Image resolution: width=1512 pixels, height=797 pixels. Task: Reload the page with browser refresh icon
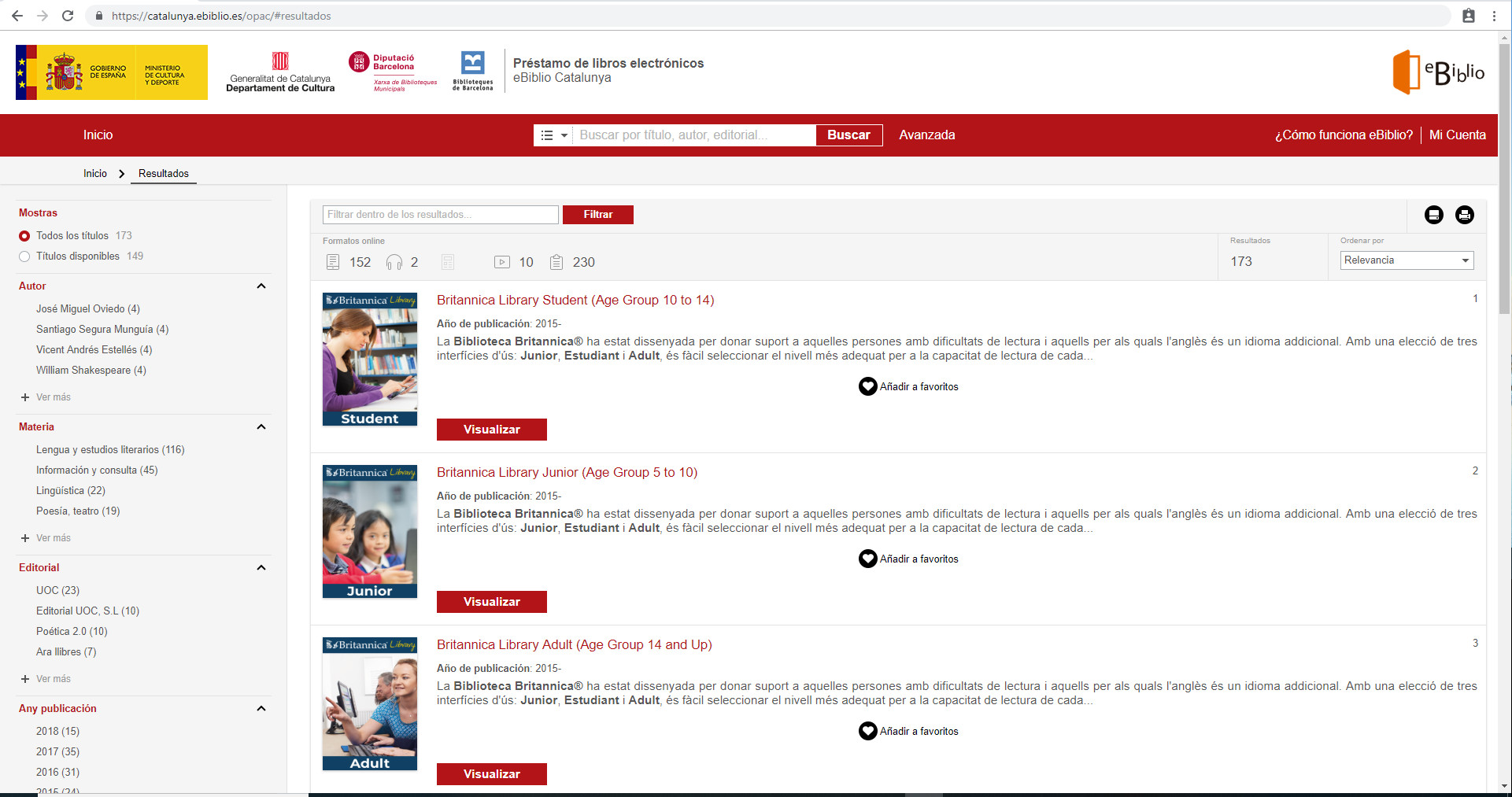(68, 16)
